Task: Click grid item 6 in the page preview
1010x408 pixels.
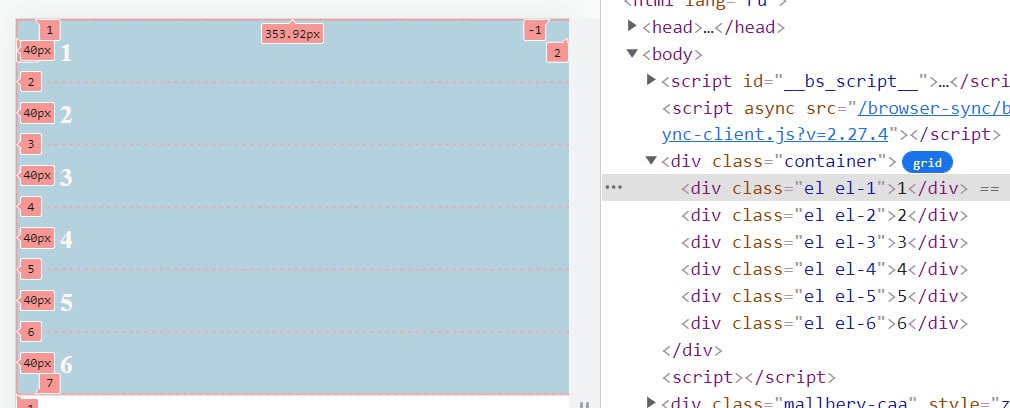Action: click(x=292, y=363)
